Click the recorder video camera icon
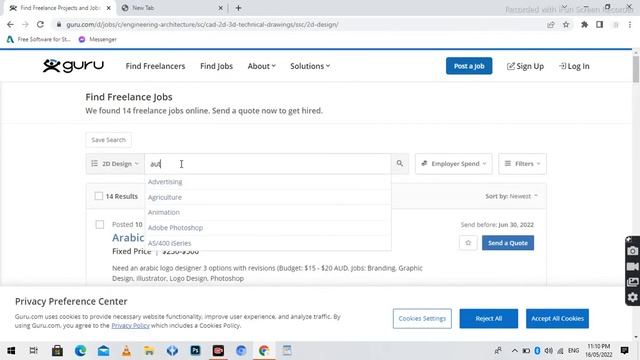Image resolution: width=640 pixels, height=360 pixels. click(x=632, y=267)
